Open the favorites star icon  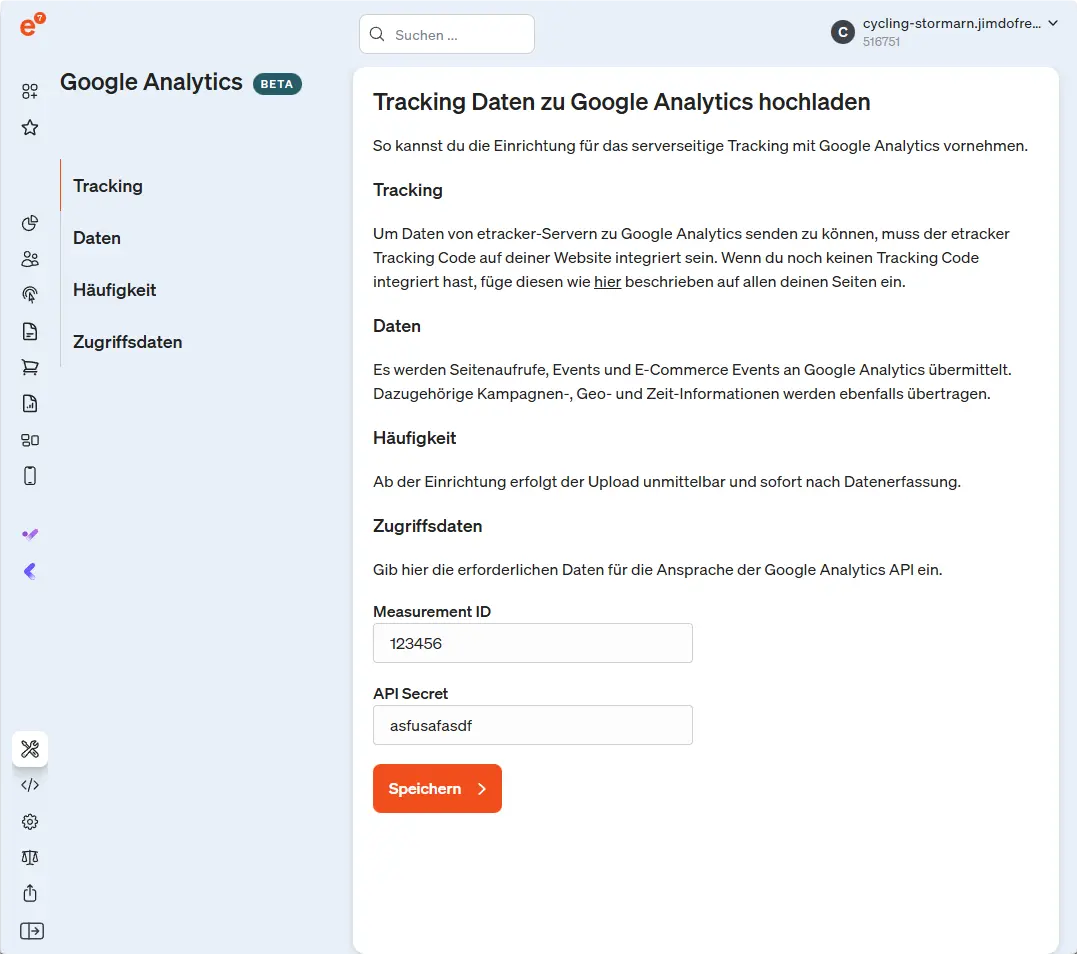click(30, 128)
